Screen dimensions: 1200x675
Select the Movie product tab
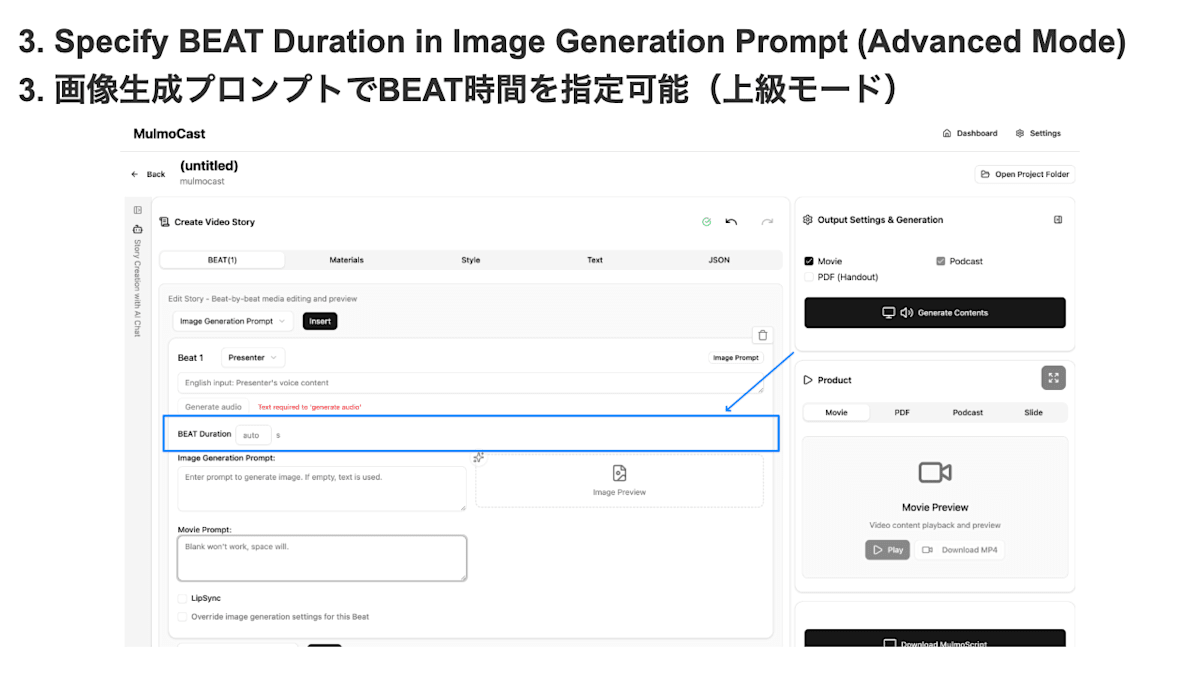[x=836, y=412]
